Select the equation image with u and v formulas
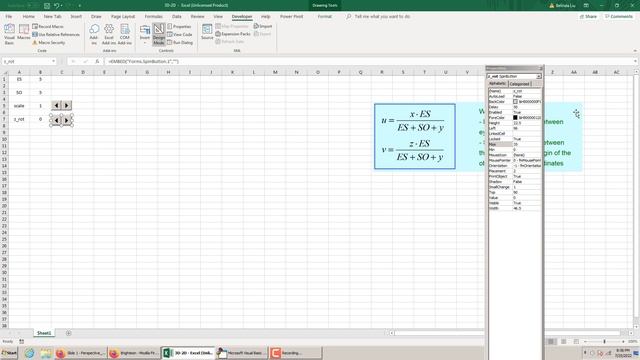Image resolution: width=640 pixels, height=360 pixels. (415, 136)
